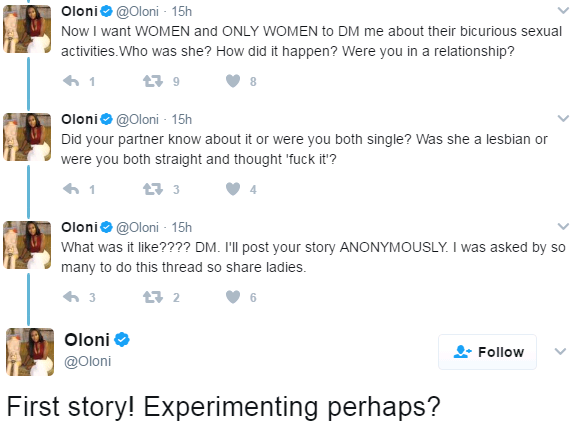Open the large Oloni profile picture
The height and width of the screenshot is (430, 573).
point(30,352)
